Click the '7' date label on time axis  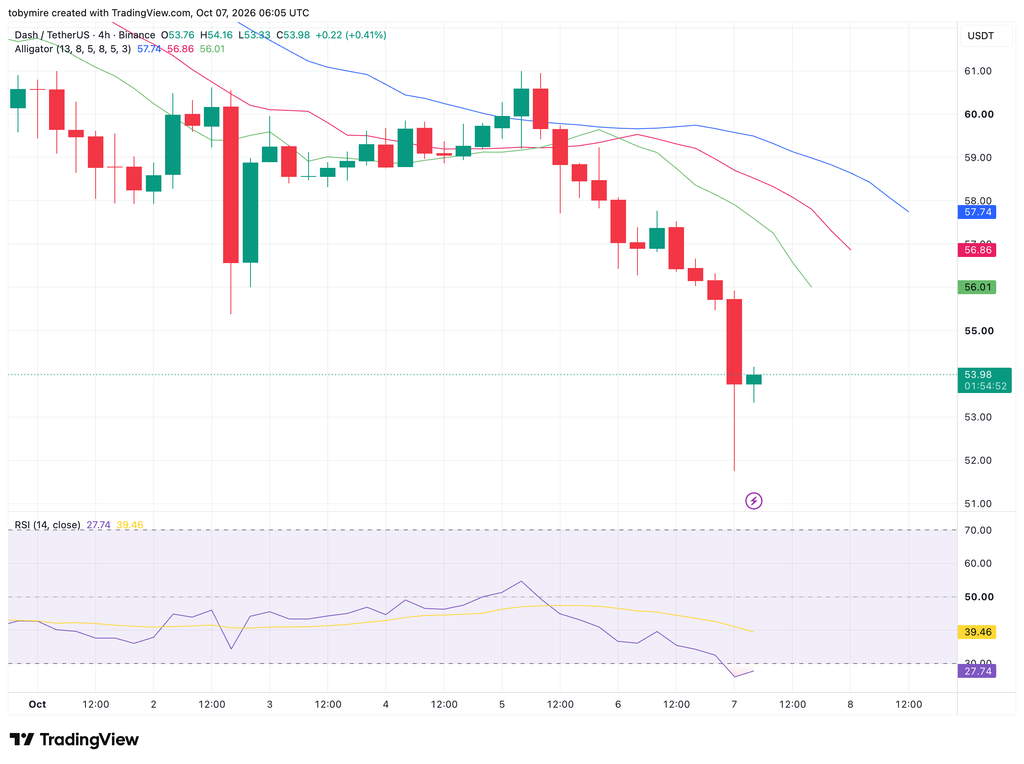click(x=734, y=705)
